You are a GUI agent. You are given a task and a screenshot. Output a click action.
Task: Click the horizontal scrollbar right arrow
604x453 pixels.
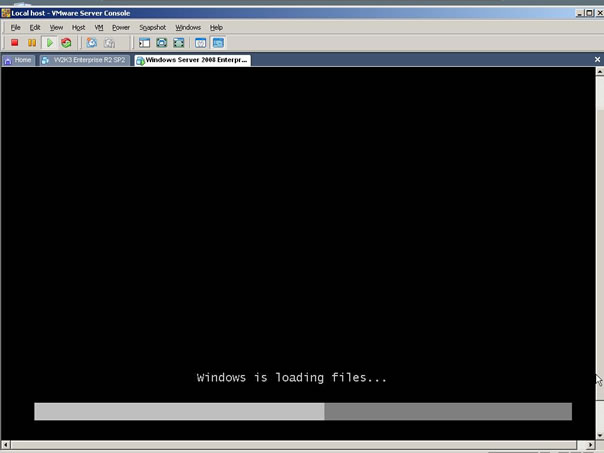(588, 445)
